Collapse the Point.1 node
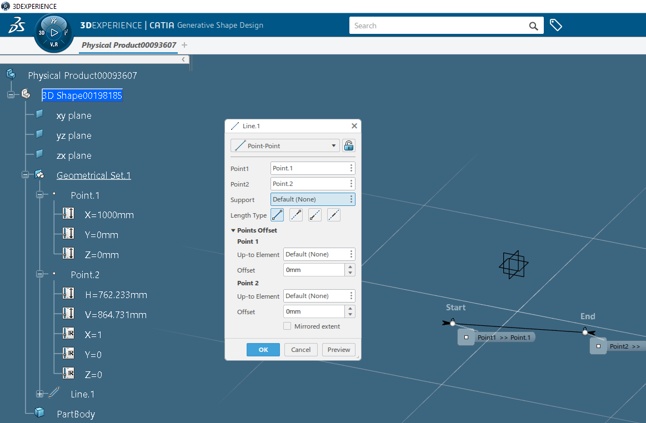Viewport: 646px width, 423px height. [x=40, y=194]
